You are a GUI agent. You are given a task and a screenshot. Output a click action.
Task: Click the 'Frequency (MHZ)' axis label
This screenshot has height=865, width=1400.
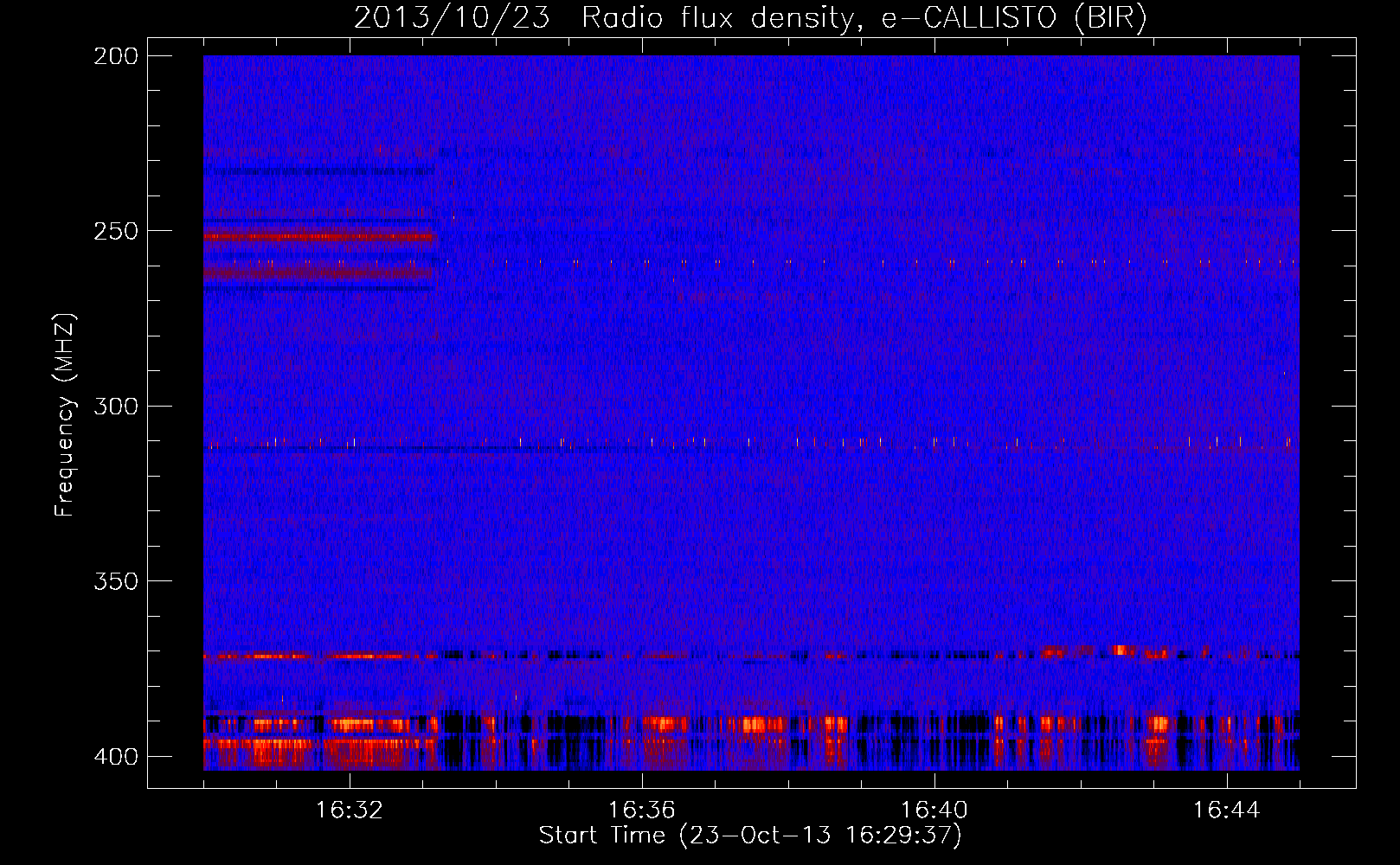point(65,414)
